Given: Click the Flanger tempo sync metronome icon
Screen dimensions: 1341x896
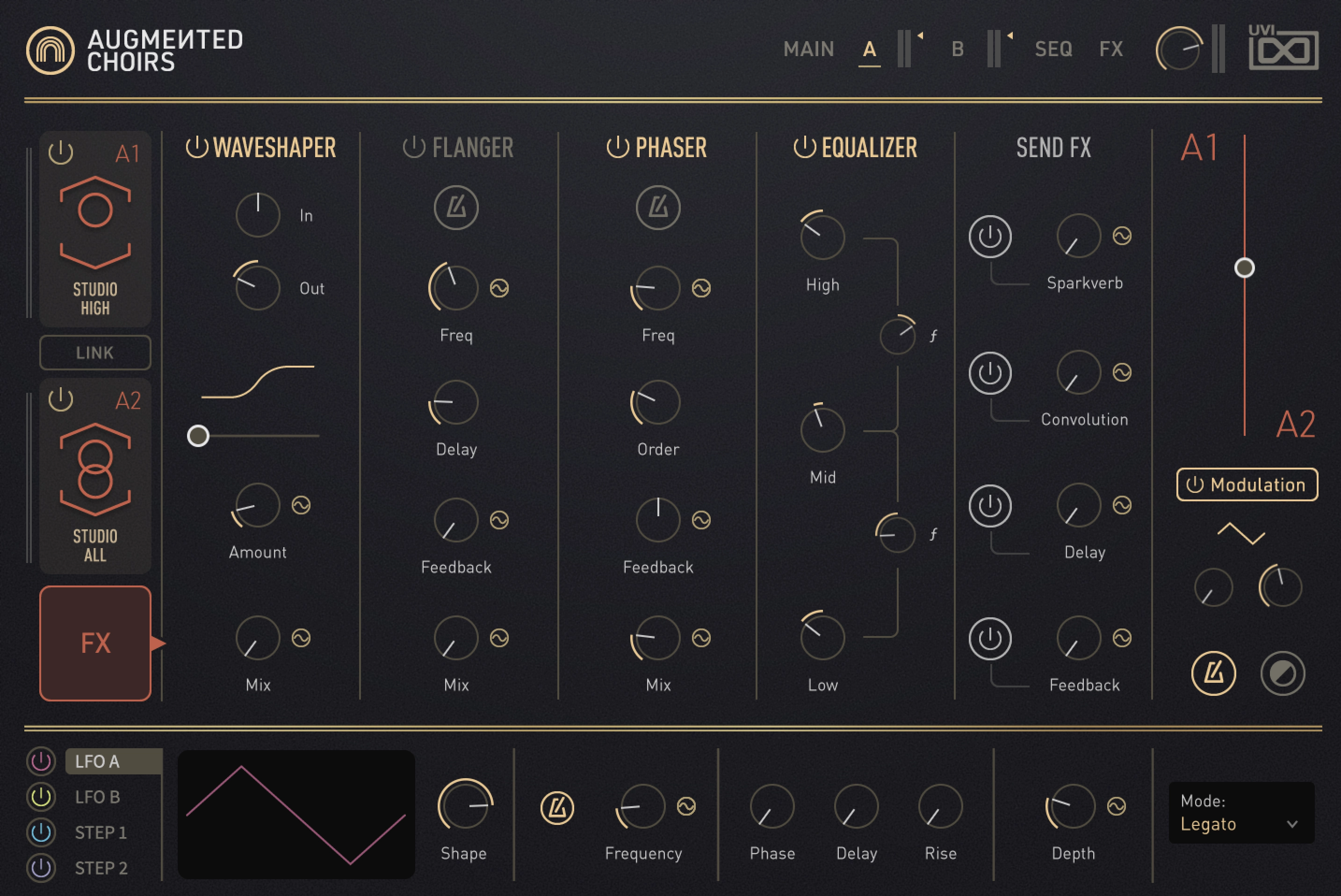Looking at the screenshot, I should pyautogui.click(x=456, y=208).
